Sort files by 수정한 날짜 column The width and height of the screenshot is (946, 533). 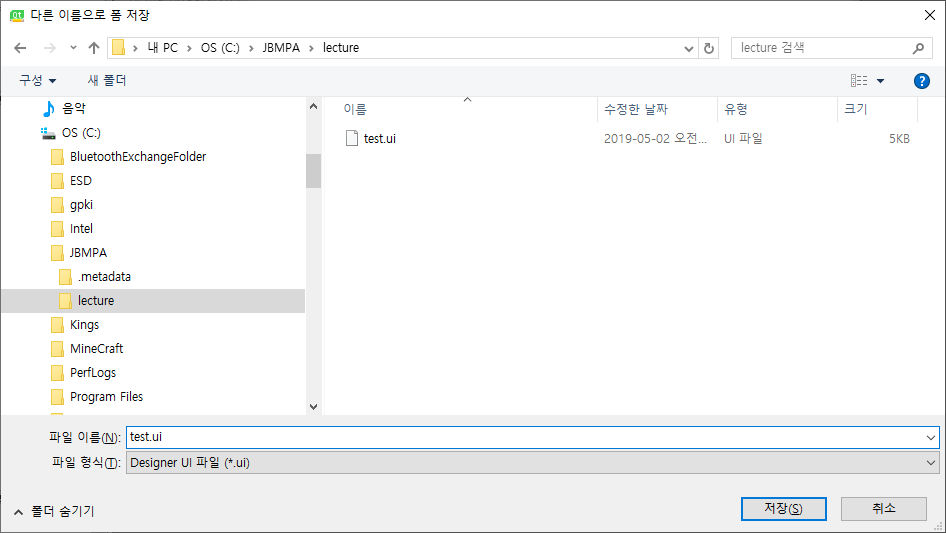636,109
